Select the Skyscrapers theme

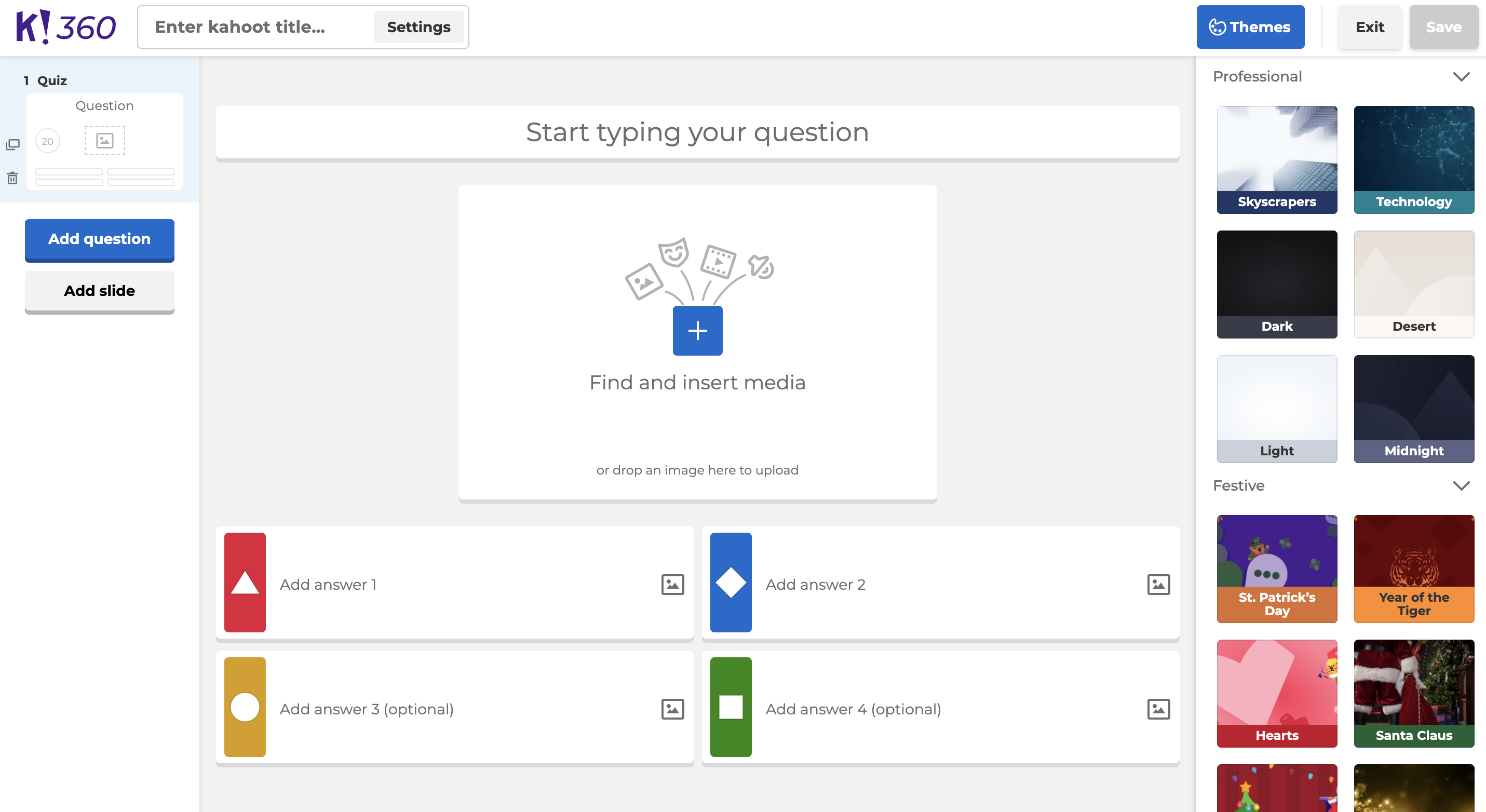[x=1277, y=160]
